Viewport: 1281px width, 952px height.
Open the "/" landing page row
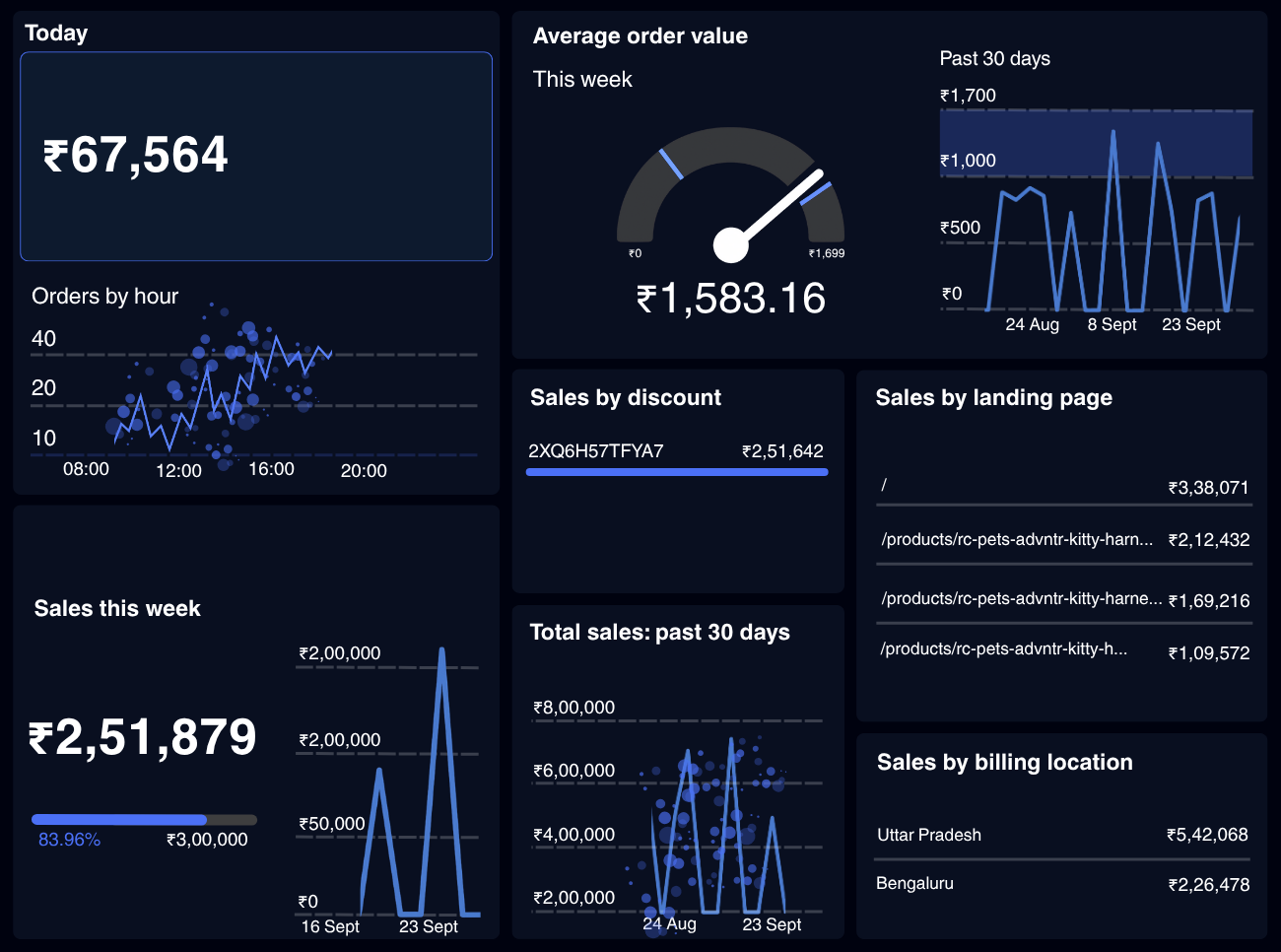point(1064,486)
